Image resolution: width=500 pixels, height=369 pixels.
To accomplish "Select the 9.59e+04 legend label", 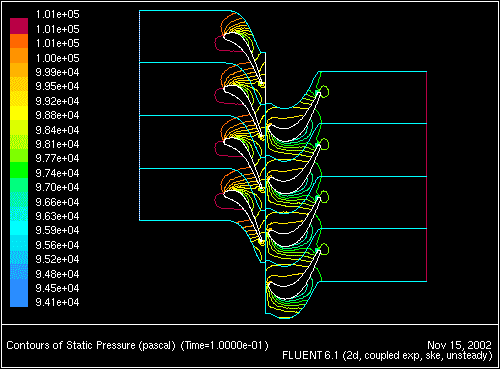I will pyautogui.click(x=57, y=230).
